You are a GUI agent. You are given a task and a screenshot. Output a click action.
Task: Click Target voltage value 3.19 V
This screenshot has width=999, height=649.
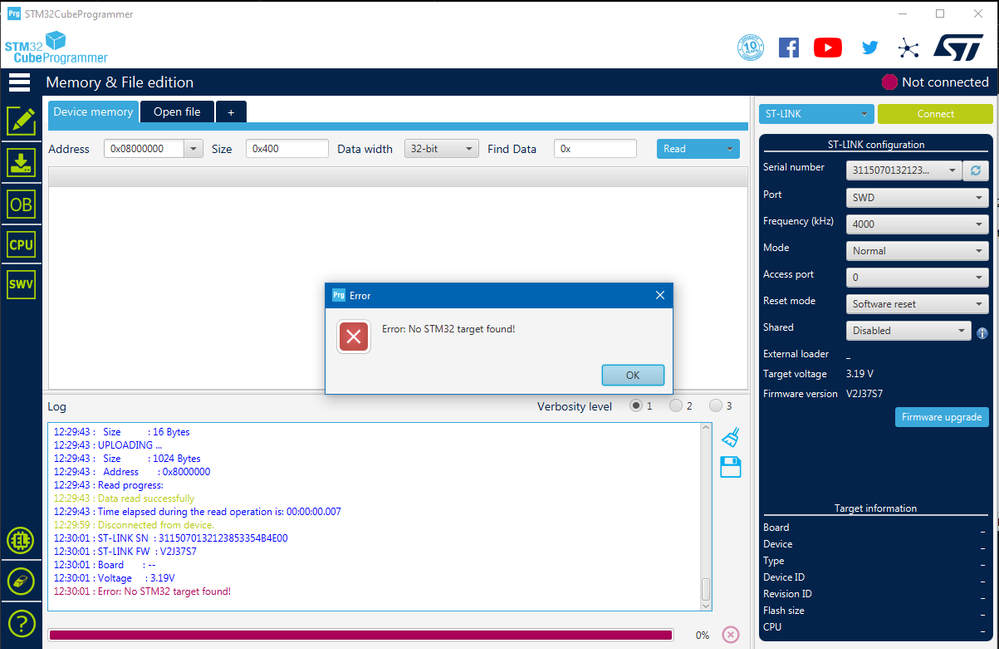[859, 374]
